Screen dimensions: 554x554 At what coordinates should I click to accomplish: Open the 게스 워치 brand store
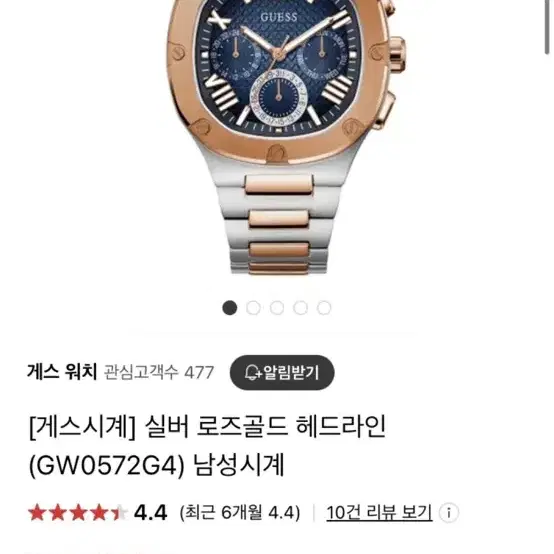[62, 372]
